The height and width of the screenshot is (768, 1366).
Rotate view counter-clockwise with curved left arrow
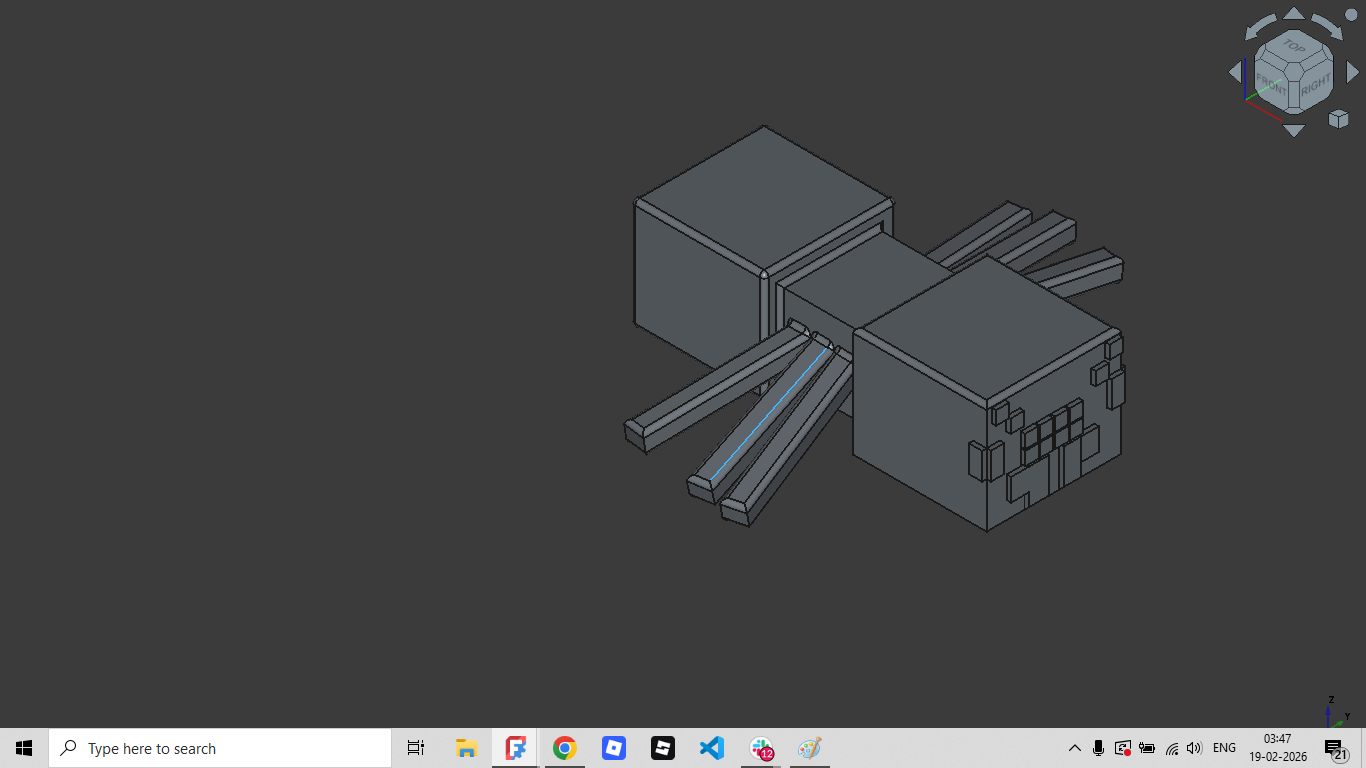click(x=1260, y=25)
